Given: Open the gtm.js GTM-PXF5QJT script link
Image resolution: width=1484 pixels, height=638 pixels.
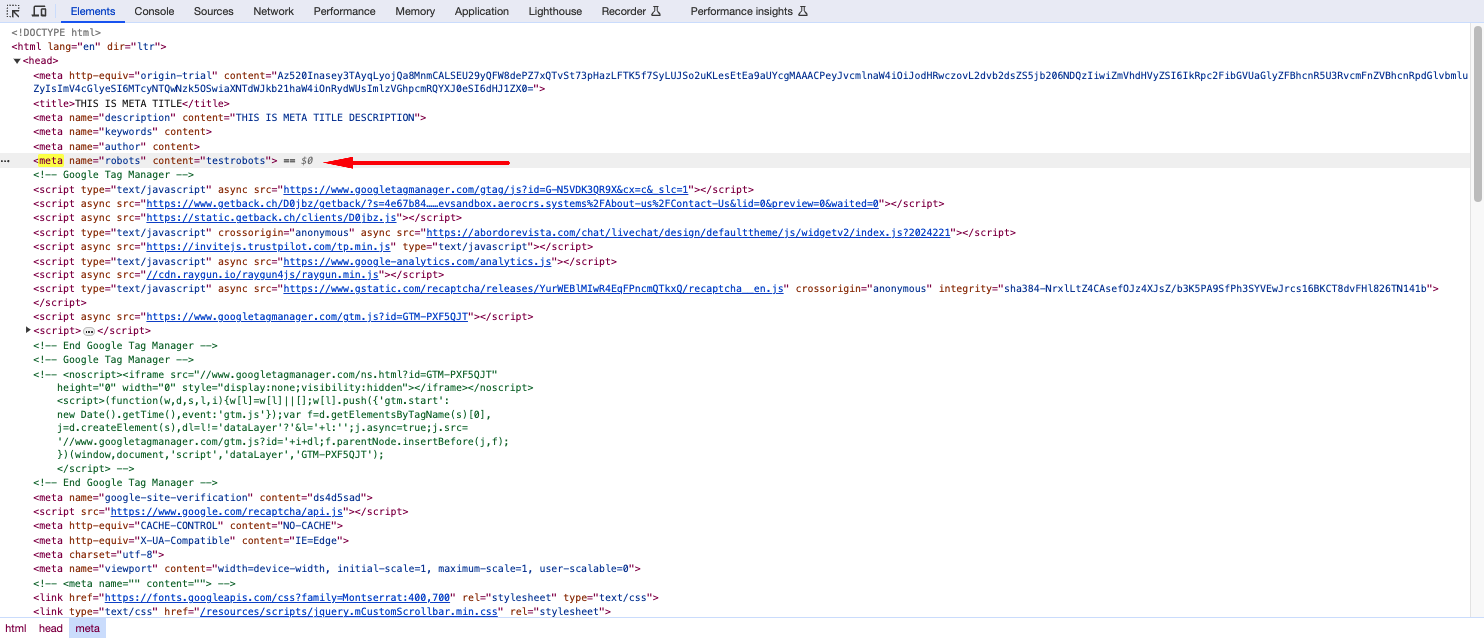Looking at the screenshot, I should [308, 317].
